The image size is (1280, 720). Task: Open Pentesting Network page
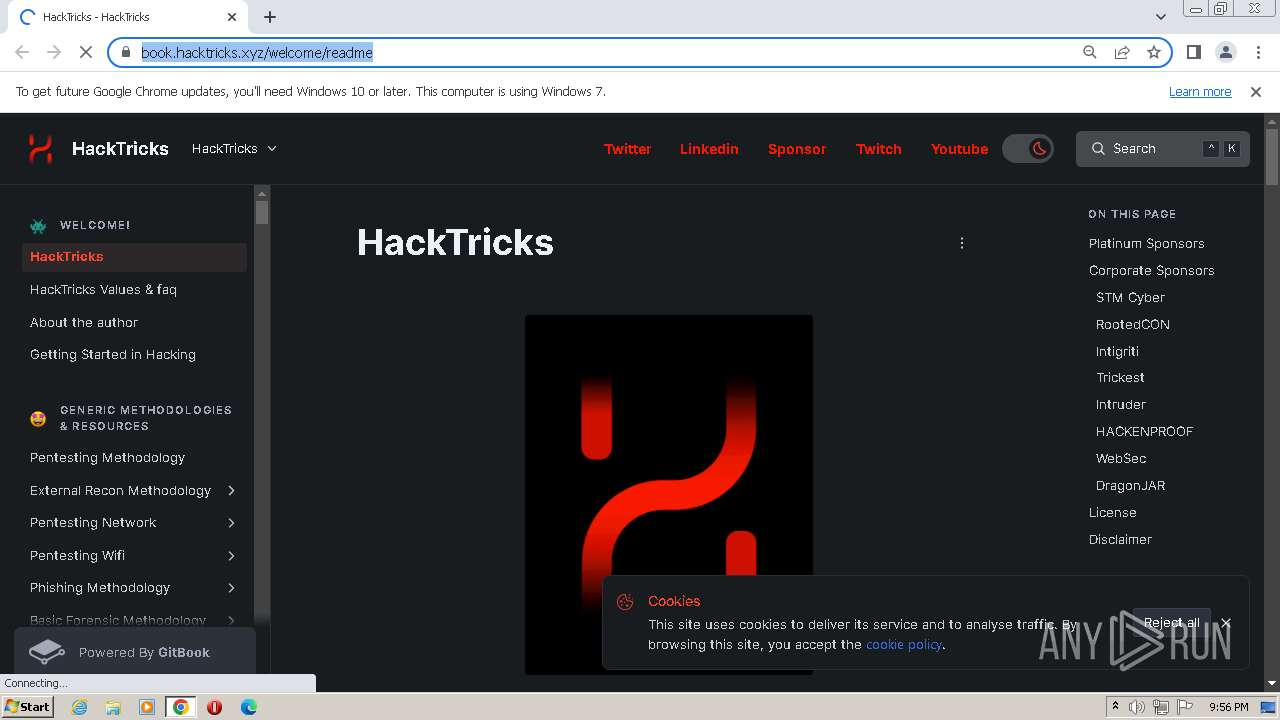(93, 523)
